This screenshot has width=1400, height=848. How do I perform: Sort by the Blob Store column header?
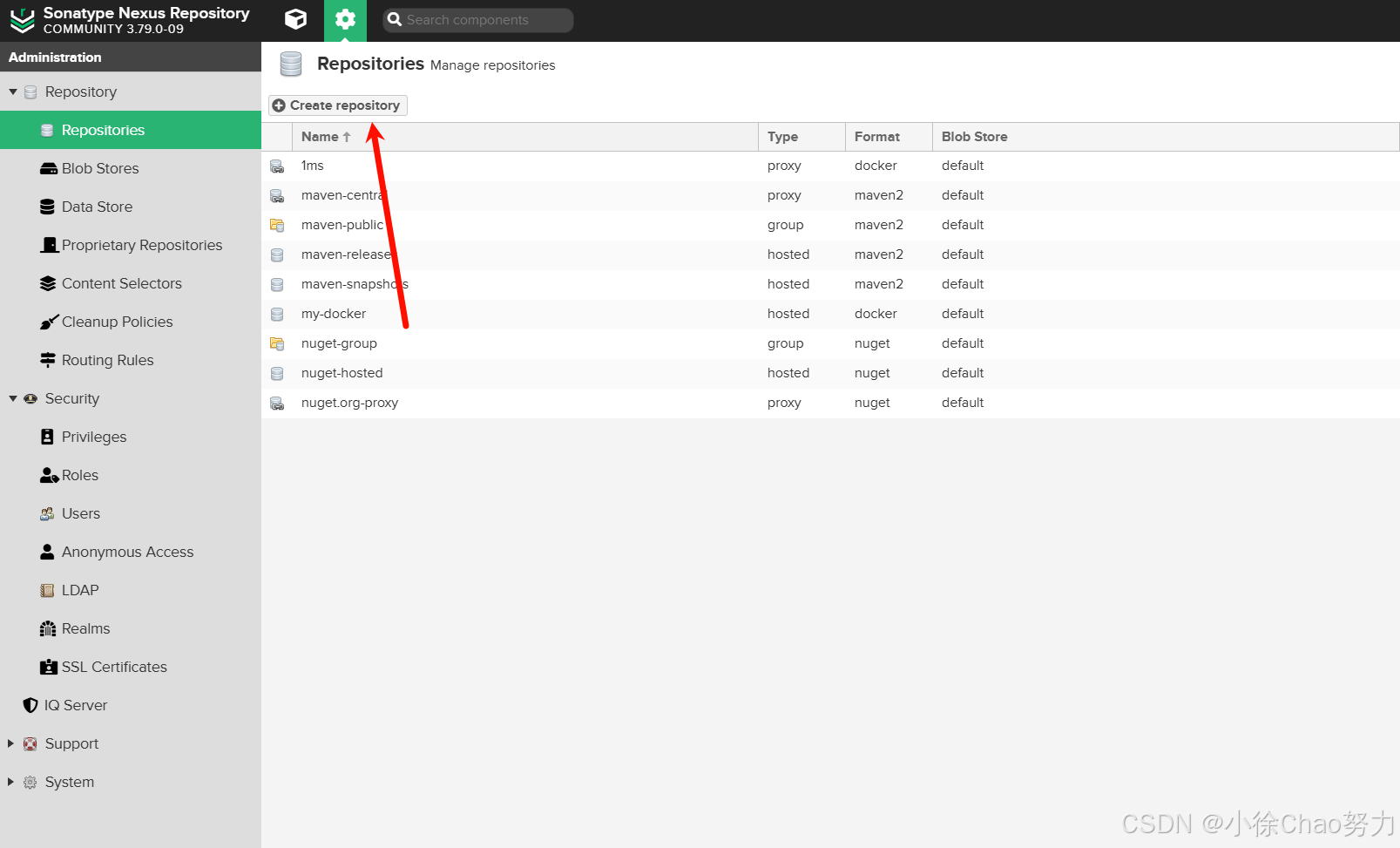(1166, 137)
